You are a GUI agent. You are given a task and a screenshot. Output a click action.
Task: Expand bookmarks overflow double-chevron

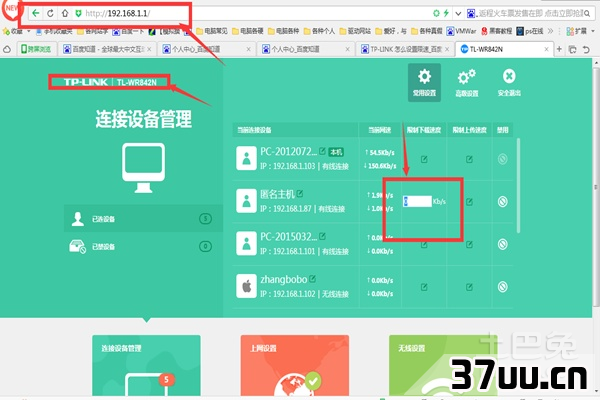(x=550, y=31)
